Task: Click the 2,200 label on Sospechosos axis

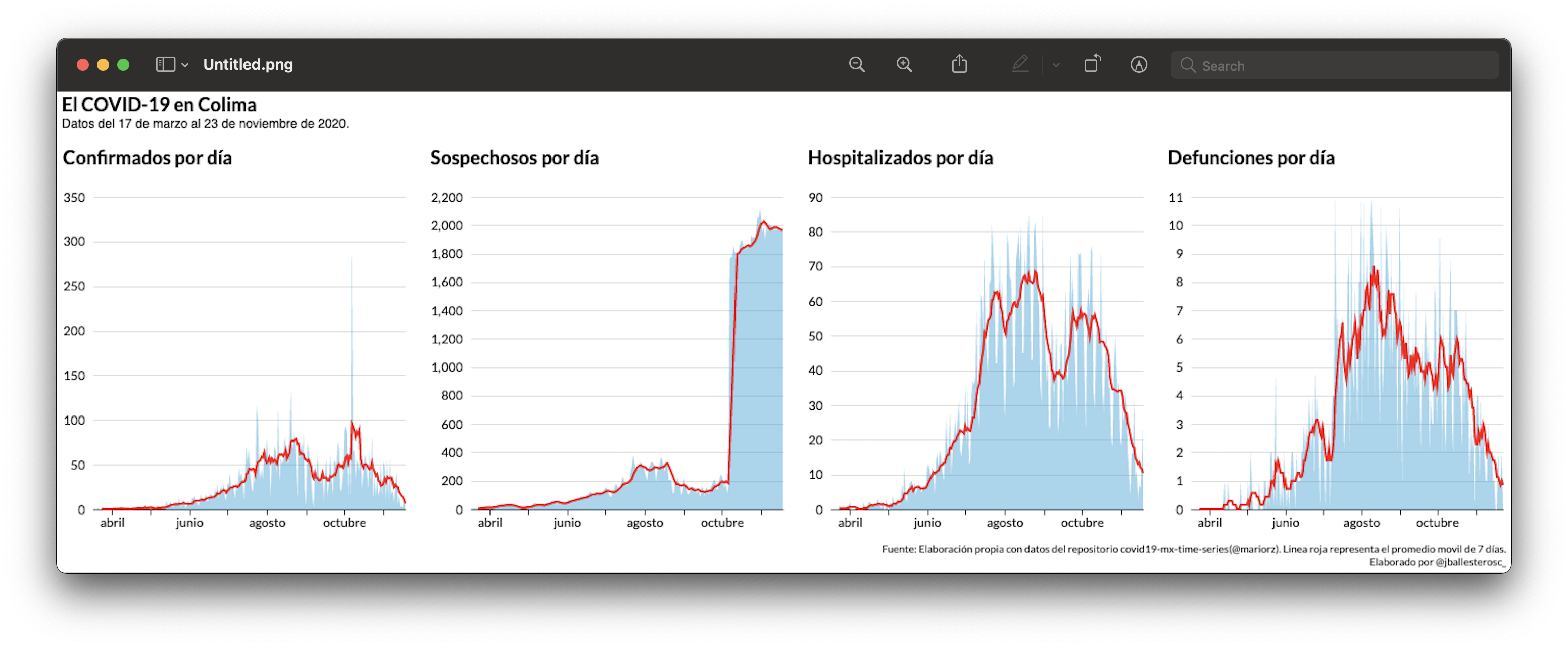Action: pos(447,197)
